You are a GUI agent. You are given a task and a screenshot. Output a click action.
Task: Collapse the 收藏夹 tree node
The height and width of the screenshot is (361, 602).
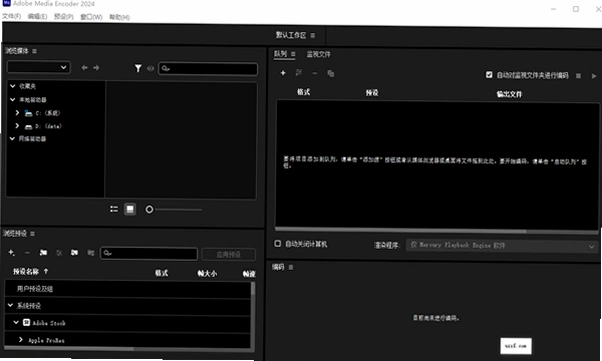13,86
